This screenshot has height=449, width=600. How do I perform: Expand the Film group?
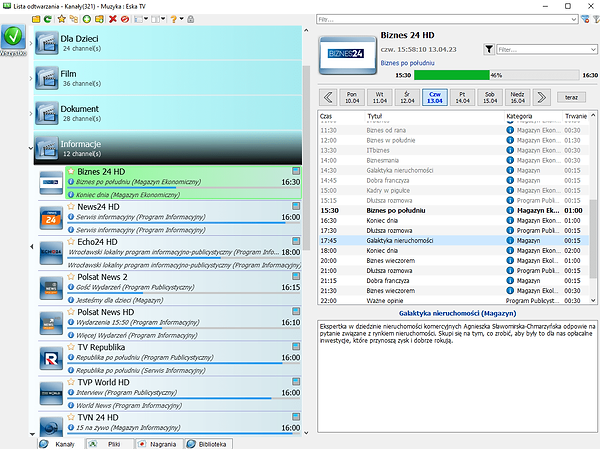click(31, 78)
